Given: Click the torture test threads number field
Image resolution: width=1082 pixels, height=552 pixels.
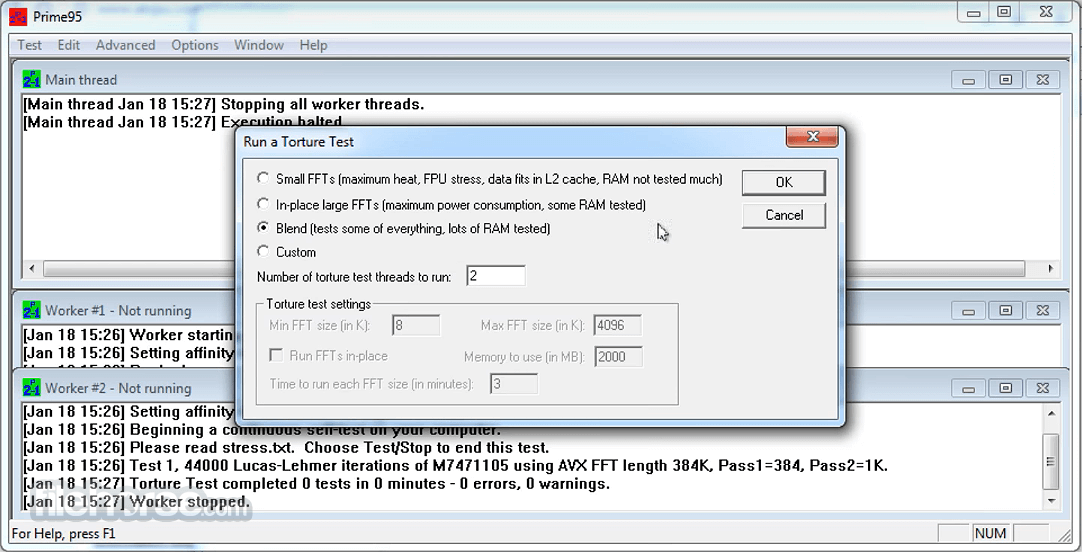Looking at the screenshot, I should pyautogui.click(x=495, y=276).
